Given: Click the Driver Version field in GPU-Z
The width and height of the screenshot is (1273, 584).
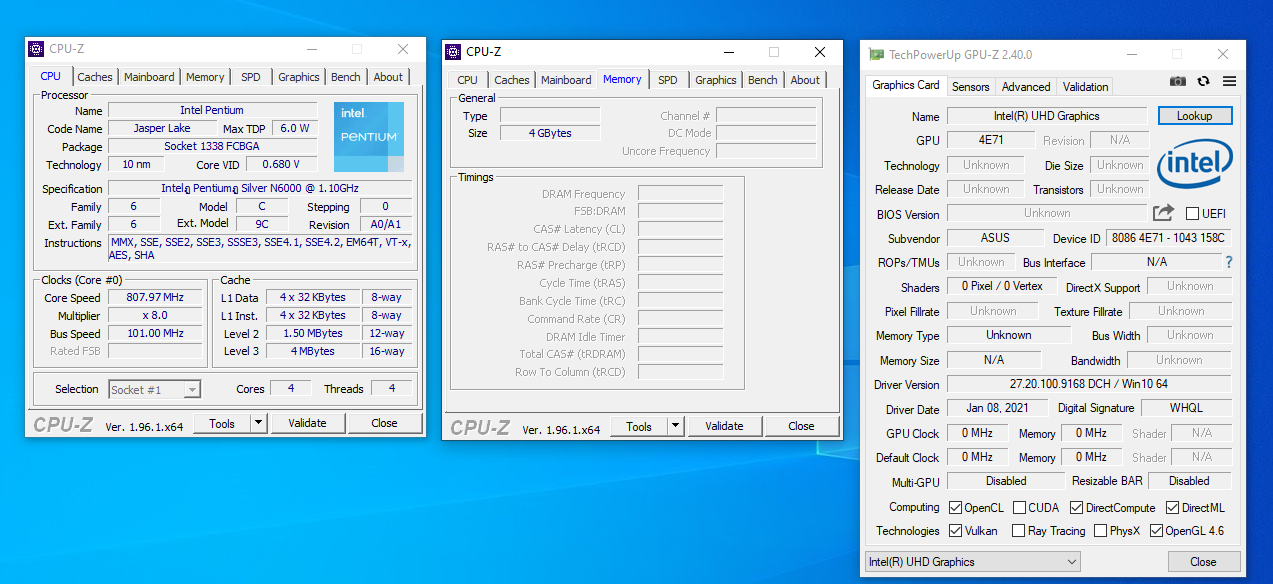Looking at the screenshot, I should [x=1089, y=384].
